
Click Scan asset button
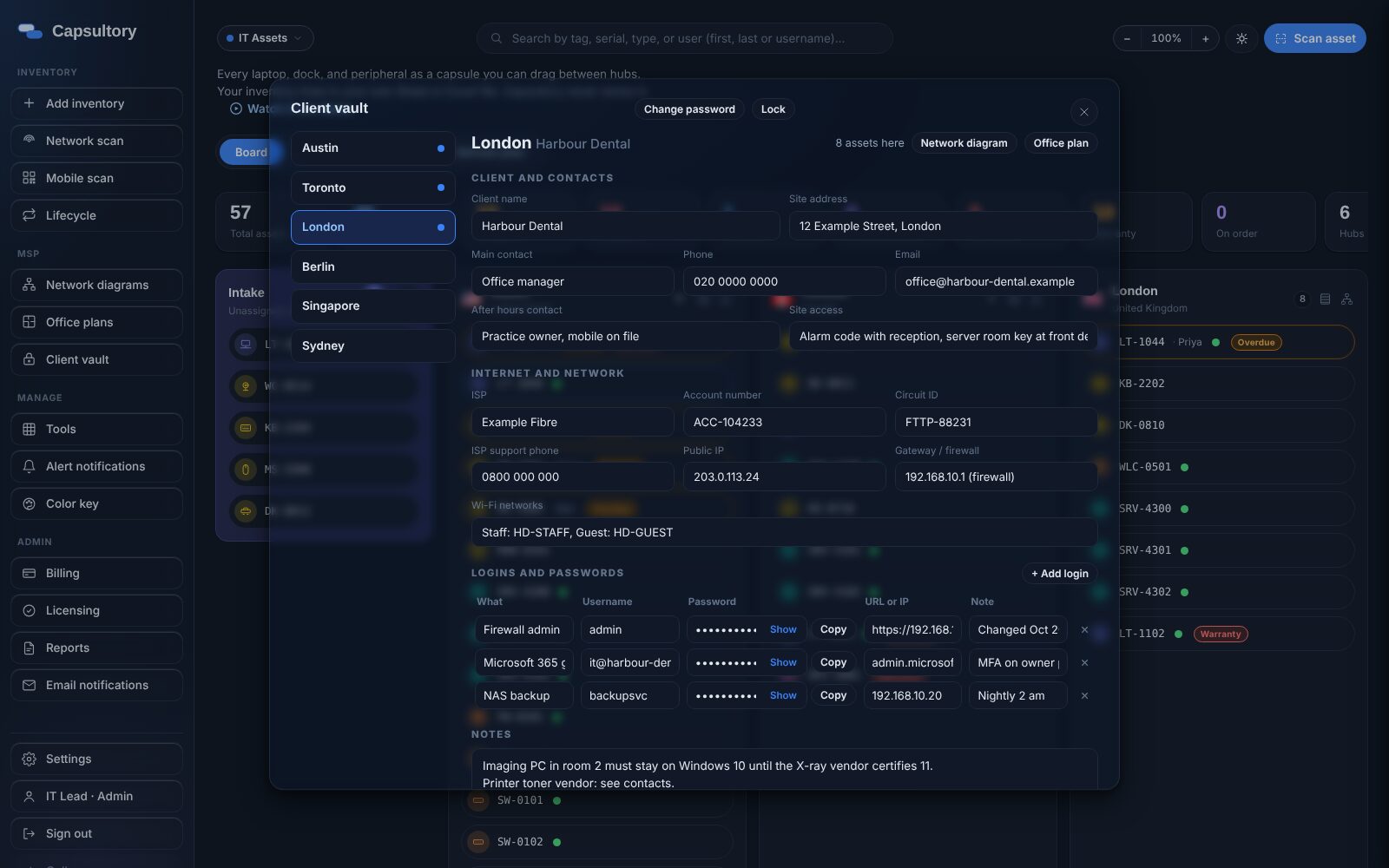tap(1314, 38)
